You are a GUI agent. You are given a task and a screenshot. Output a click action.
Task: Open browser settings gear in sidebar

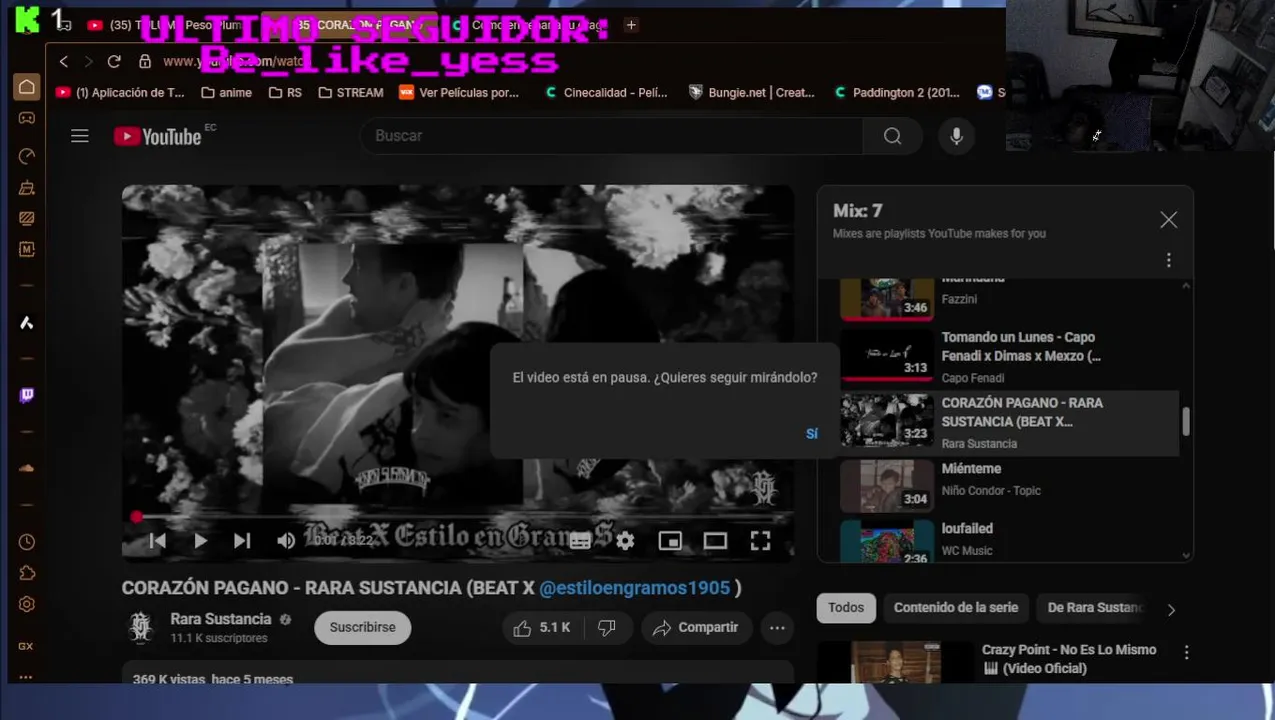point(27,604)
